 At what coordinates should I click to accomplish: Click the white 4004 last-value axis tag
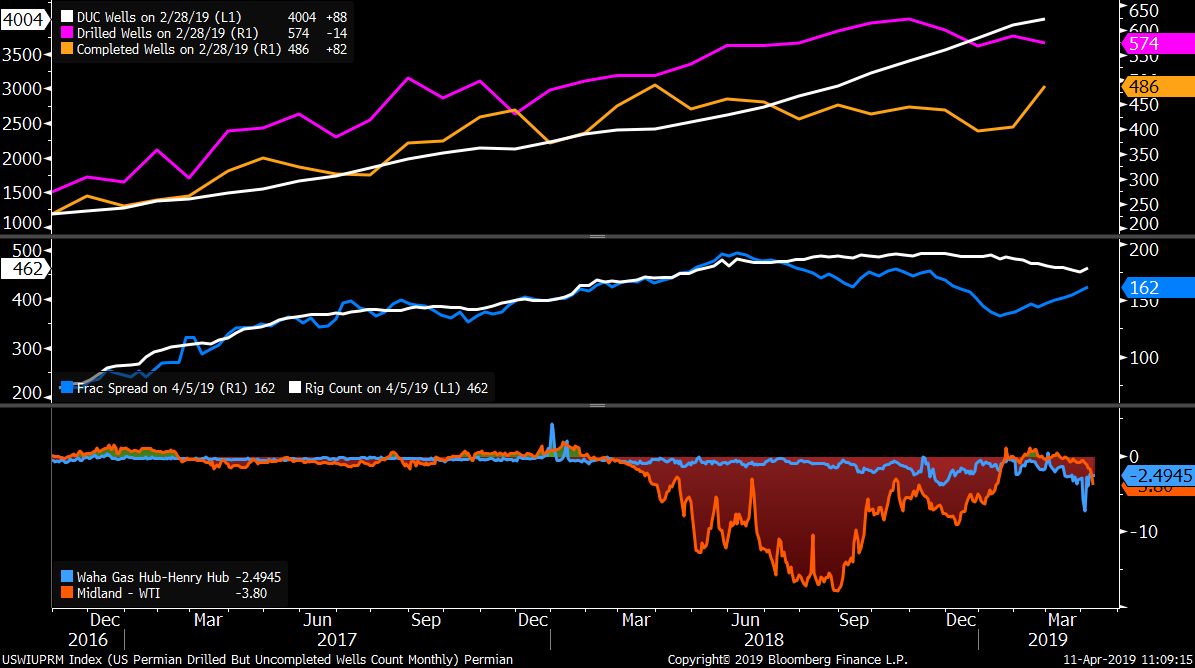tap(24, 19)
